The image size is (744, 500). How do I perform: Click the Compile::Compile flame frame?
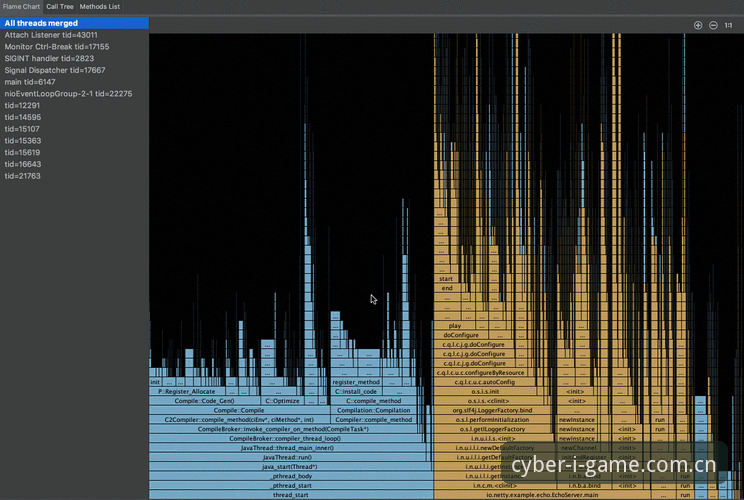[x=239, y=410]
